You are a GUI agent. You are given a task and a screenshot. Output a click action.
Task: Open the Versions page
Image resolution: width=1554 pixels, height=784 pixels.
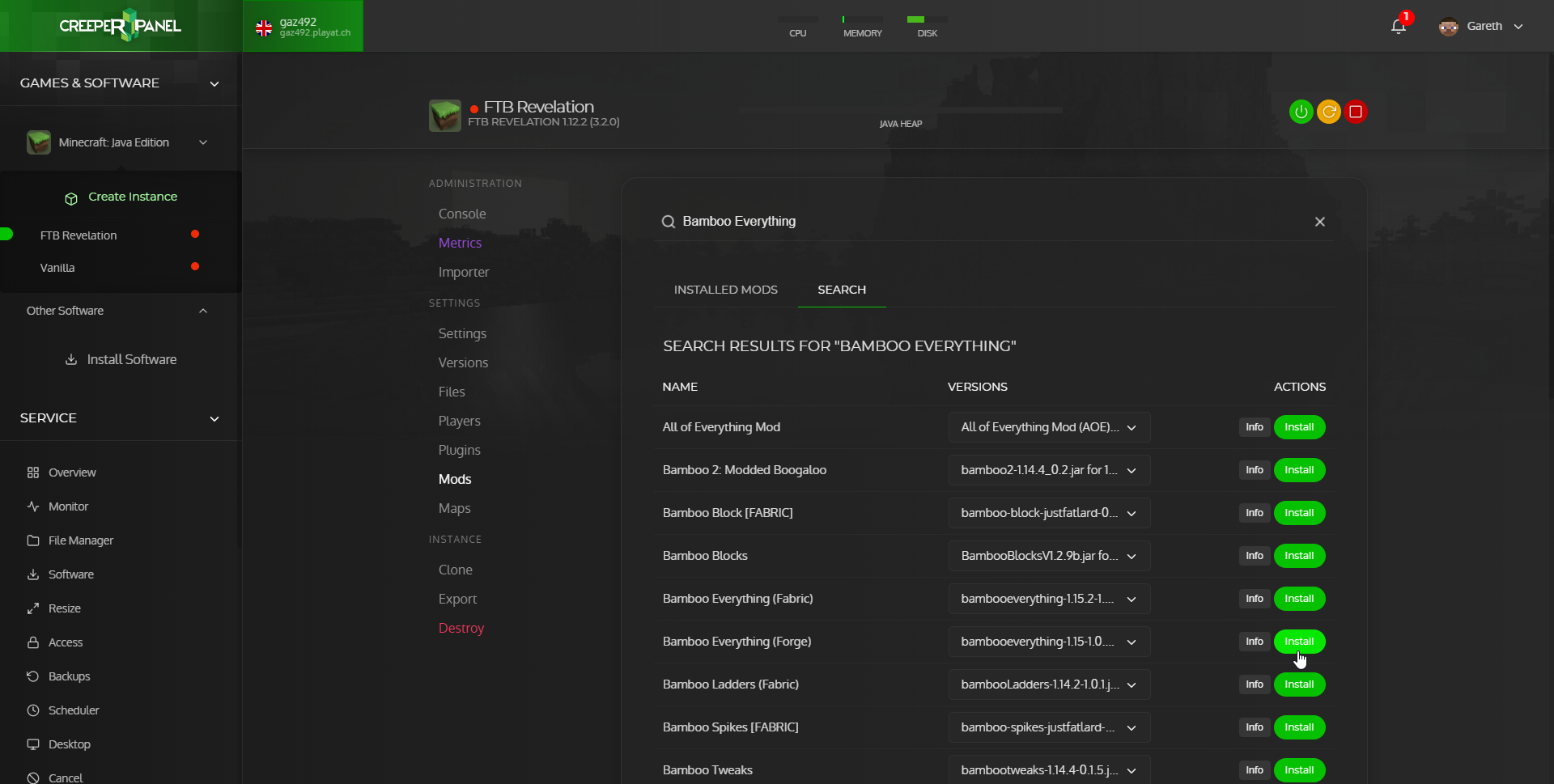click(x=463, y=362)
